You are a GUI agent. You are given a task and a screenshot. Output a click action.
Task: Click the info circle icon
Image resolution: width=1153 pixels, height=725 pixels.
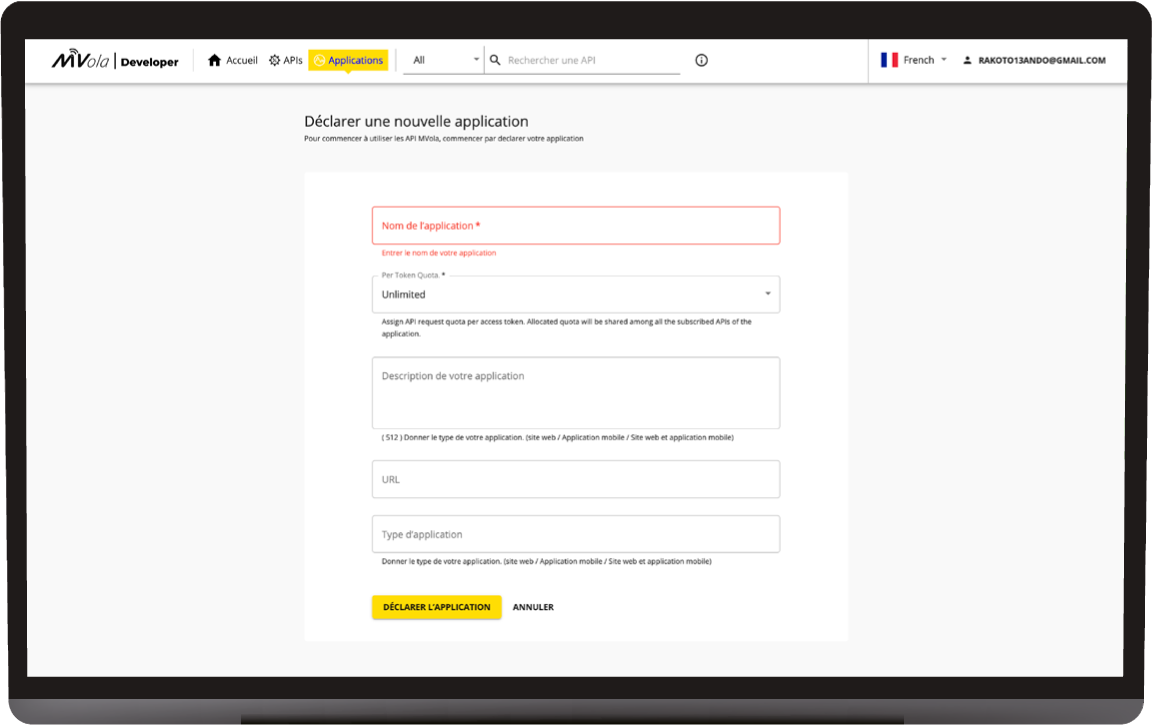701,60
